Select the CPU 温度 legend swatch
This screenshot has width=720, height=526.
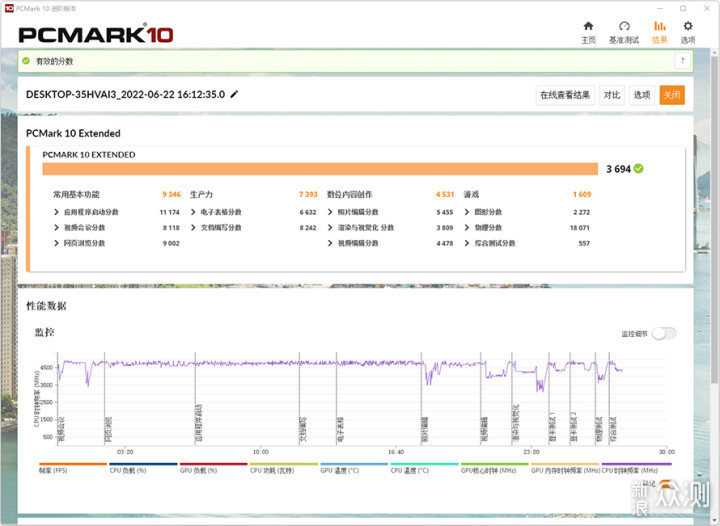point(424,464)
